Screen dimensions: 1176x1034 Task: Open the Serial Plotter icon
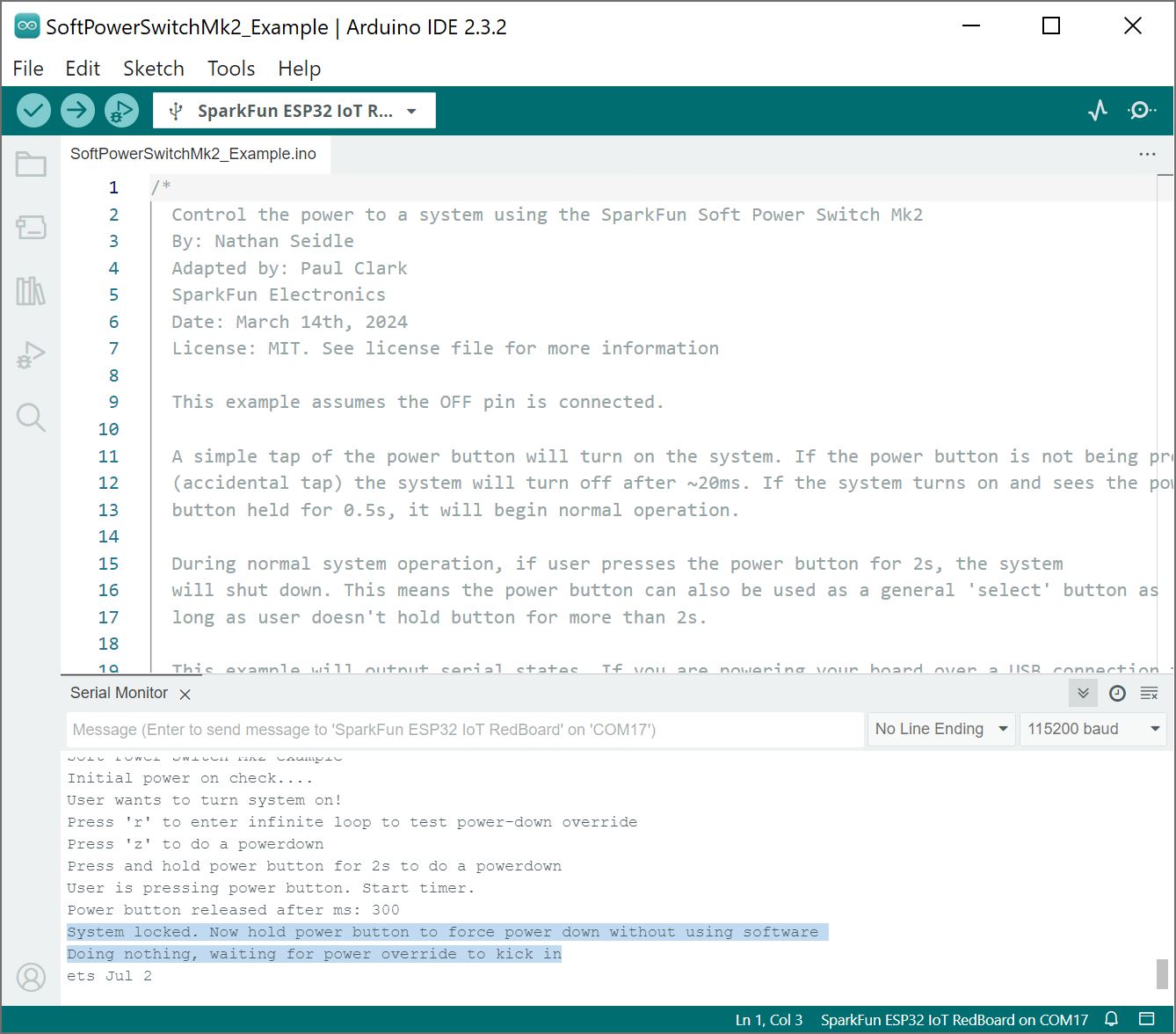(x=1098, y=111)
